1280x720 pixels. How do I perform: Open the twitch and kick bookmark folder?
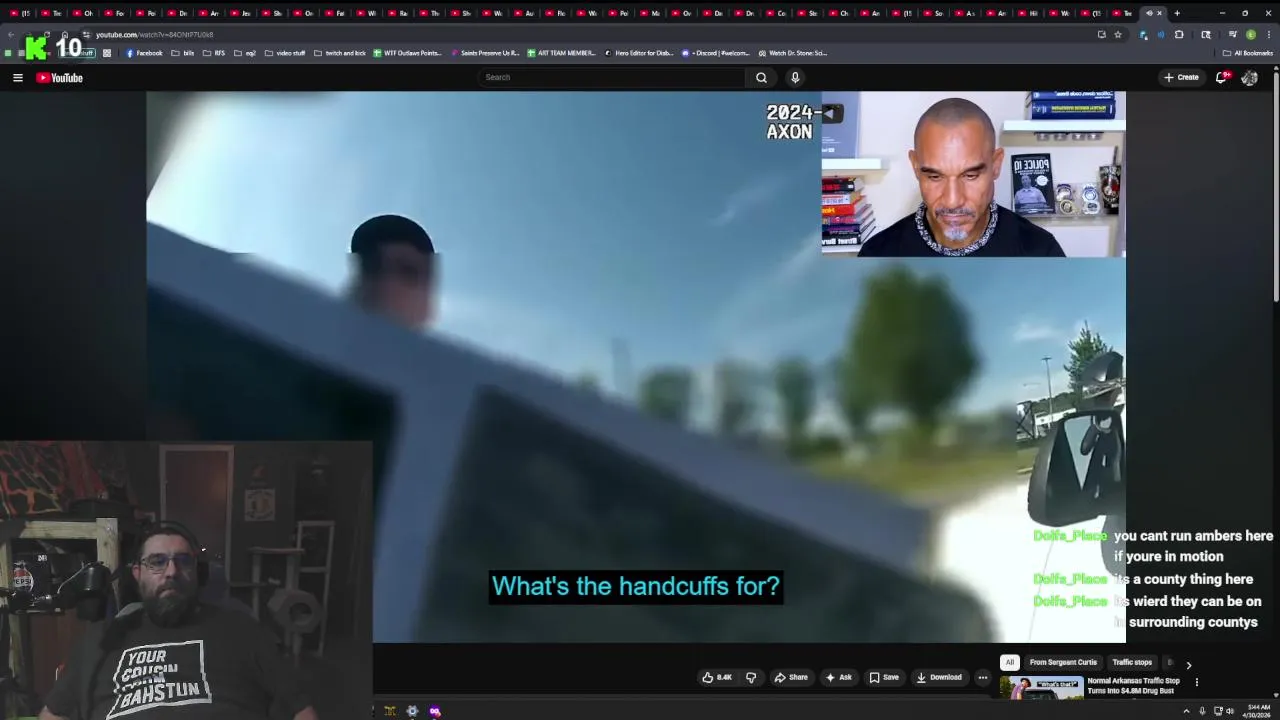coord(340,53)
